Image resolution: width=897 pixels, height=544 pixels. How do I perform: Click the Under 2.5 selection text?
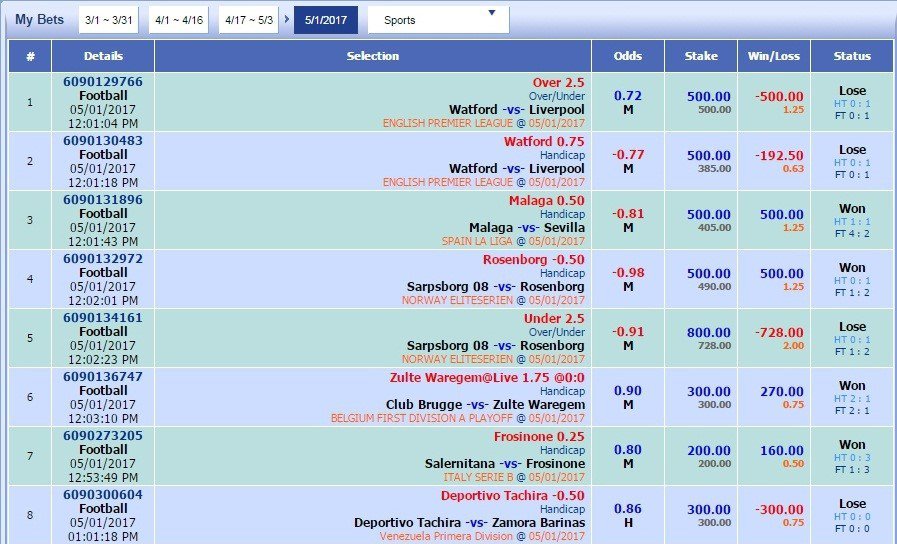click(x=554, y=319)
